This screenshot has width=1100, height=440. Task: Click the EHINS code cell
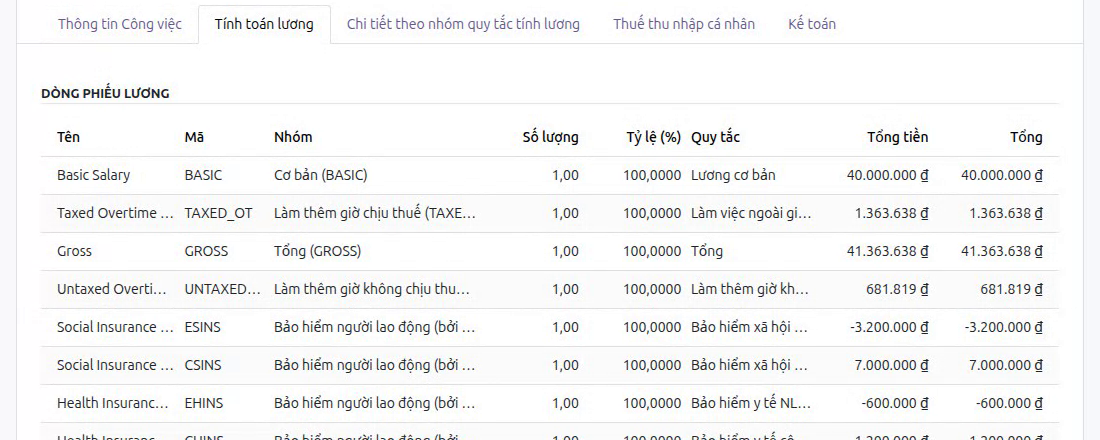[203, 403]
